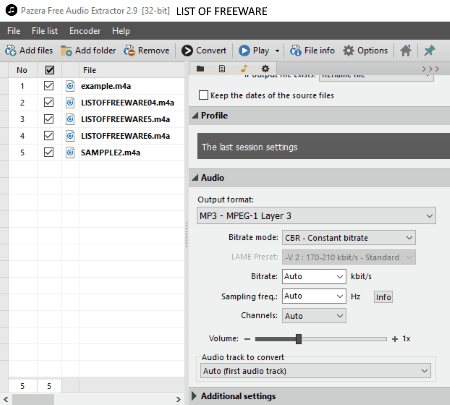The height and width of the screenshot is (405, 450).
Task: Click the pin icon in the toolbar
Action: [x=429, y=51]
